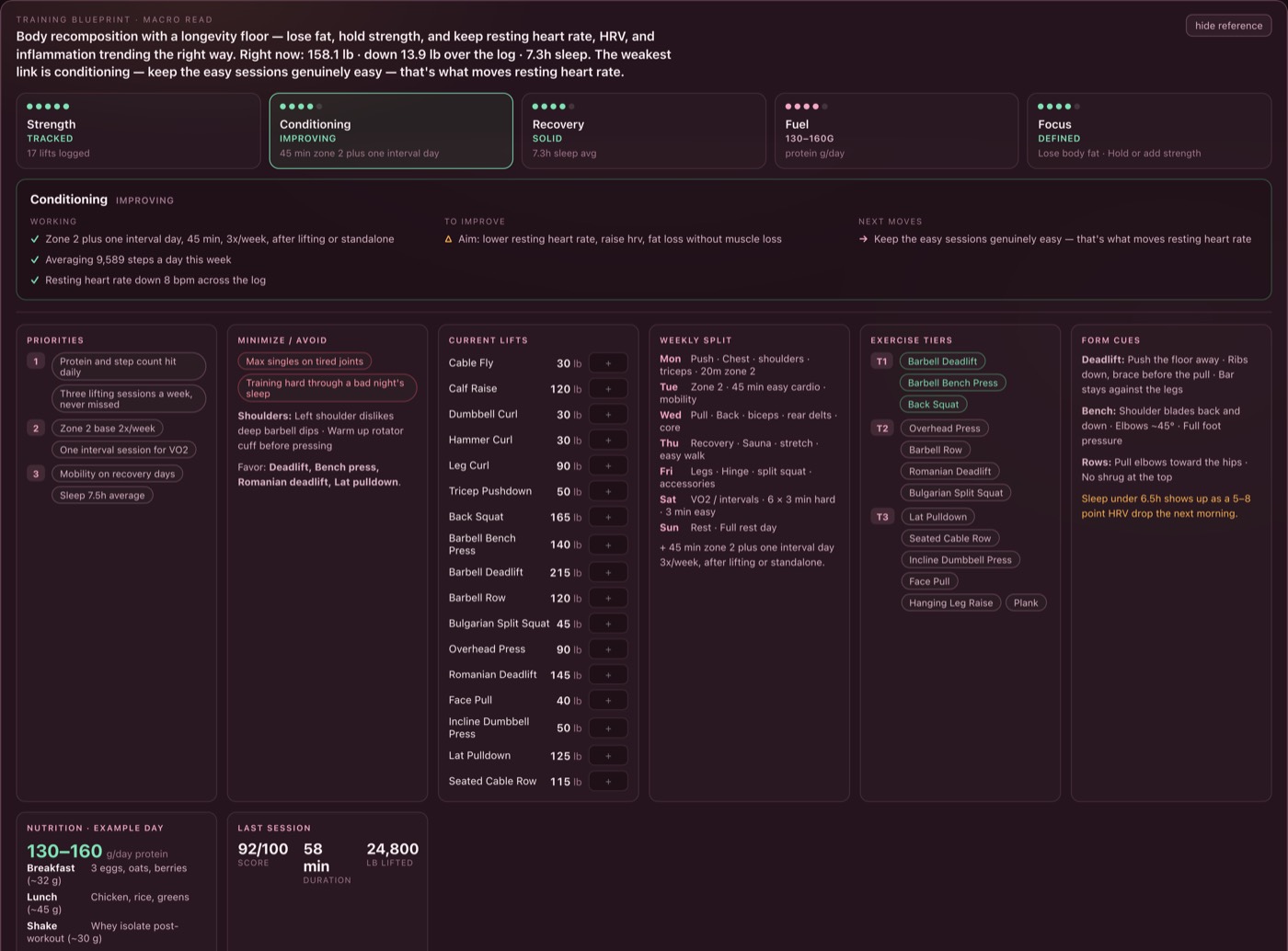Click the Zone 2 base 2x/week chip
Image resolution: width=1288 pixels, height=951 pixels.
108,429
